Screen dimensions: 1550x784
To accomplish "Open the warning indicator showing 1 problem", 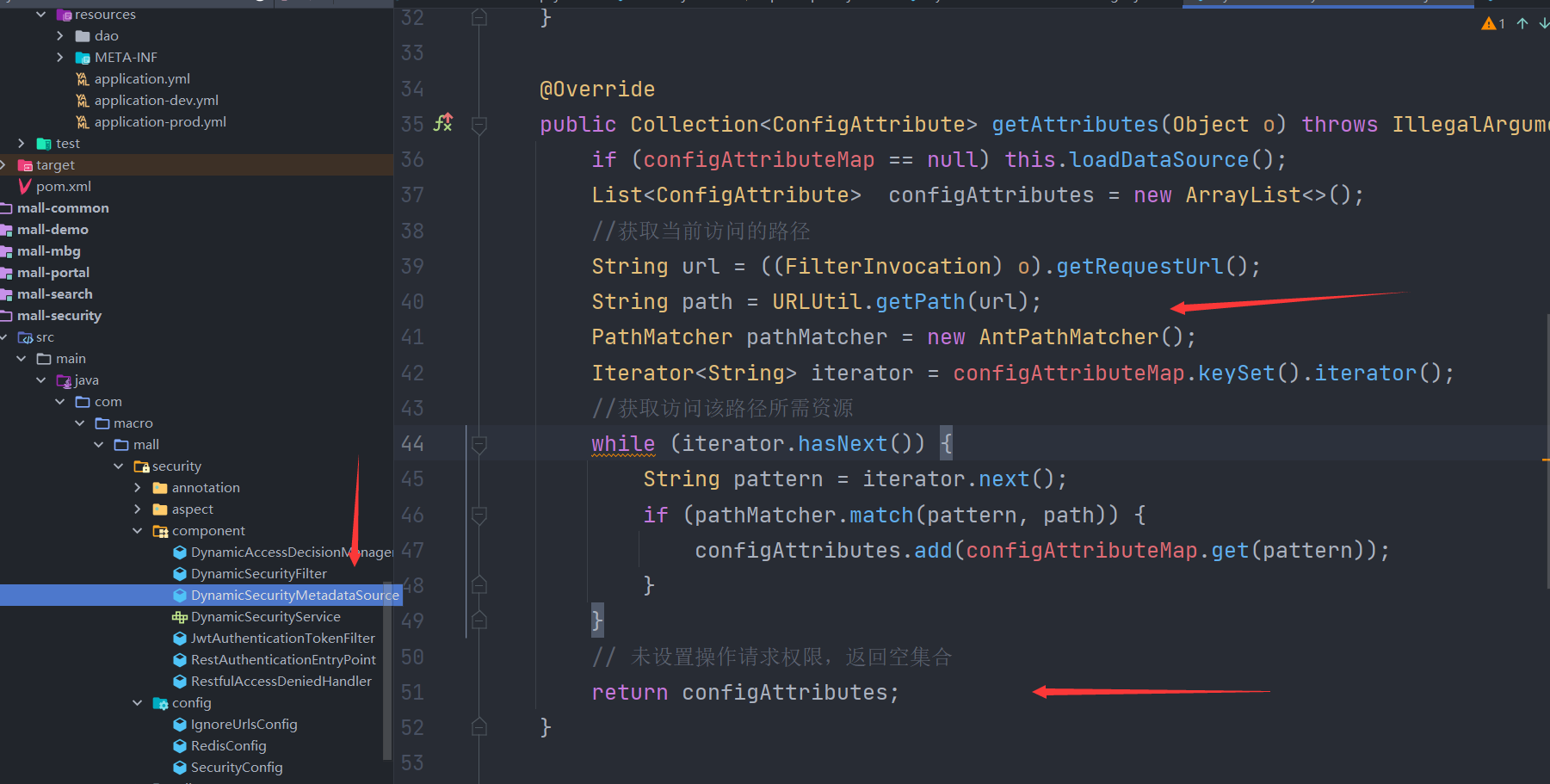I will (1493, 23).
